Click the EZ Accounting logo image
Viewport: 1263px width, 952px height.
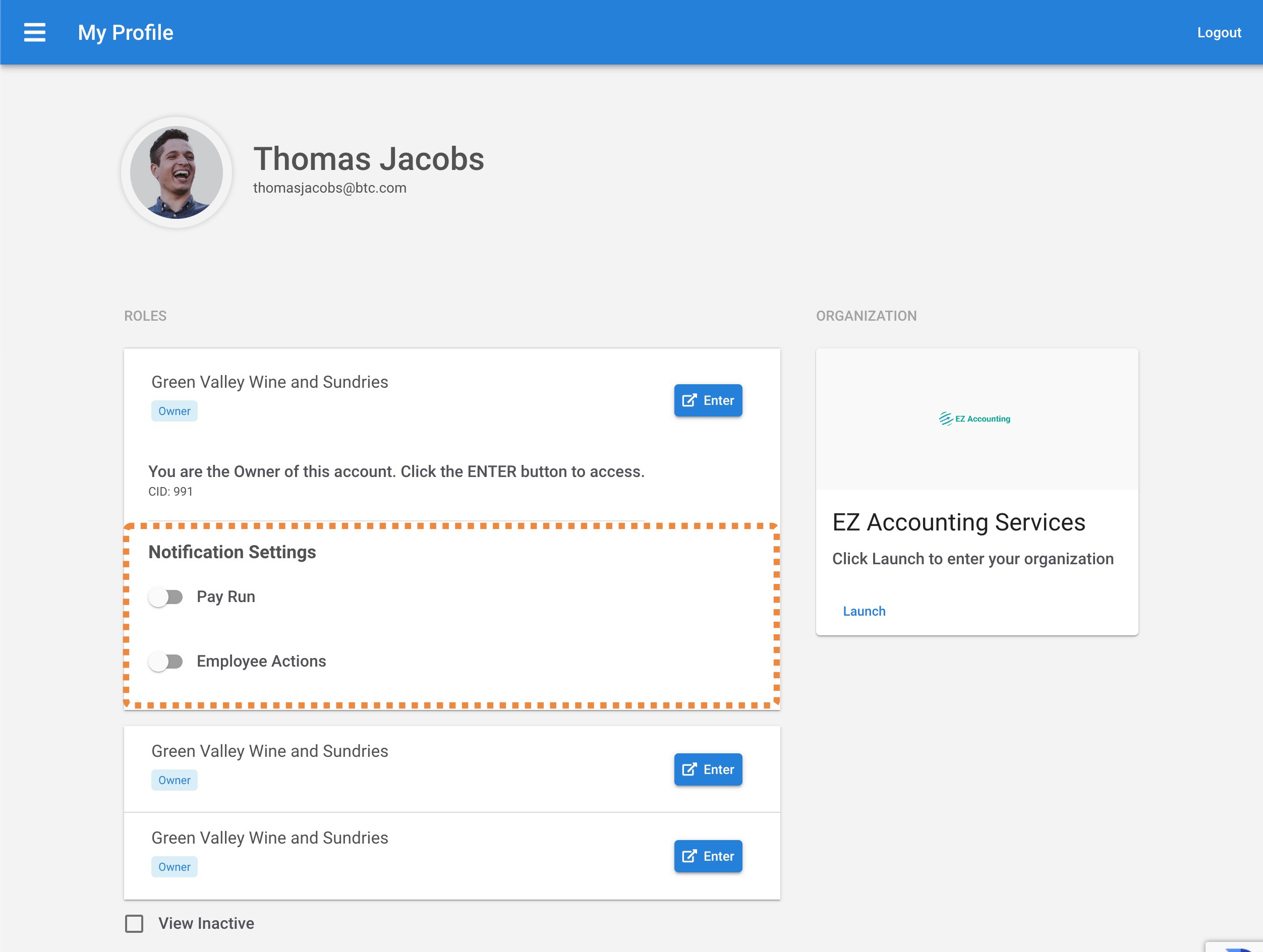pos(974,419)
